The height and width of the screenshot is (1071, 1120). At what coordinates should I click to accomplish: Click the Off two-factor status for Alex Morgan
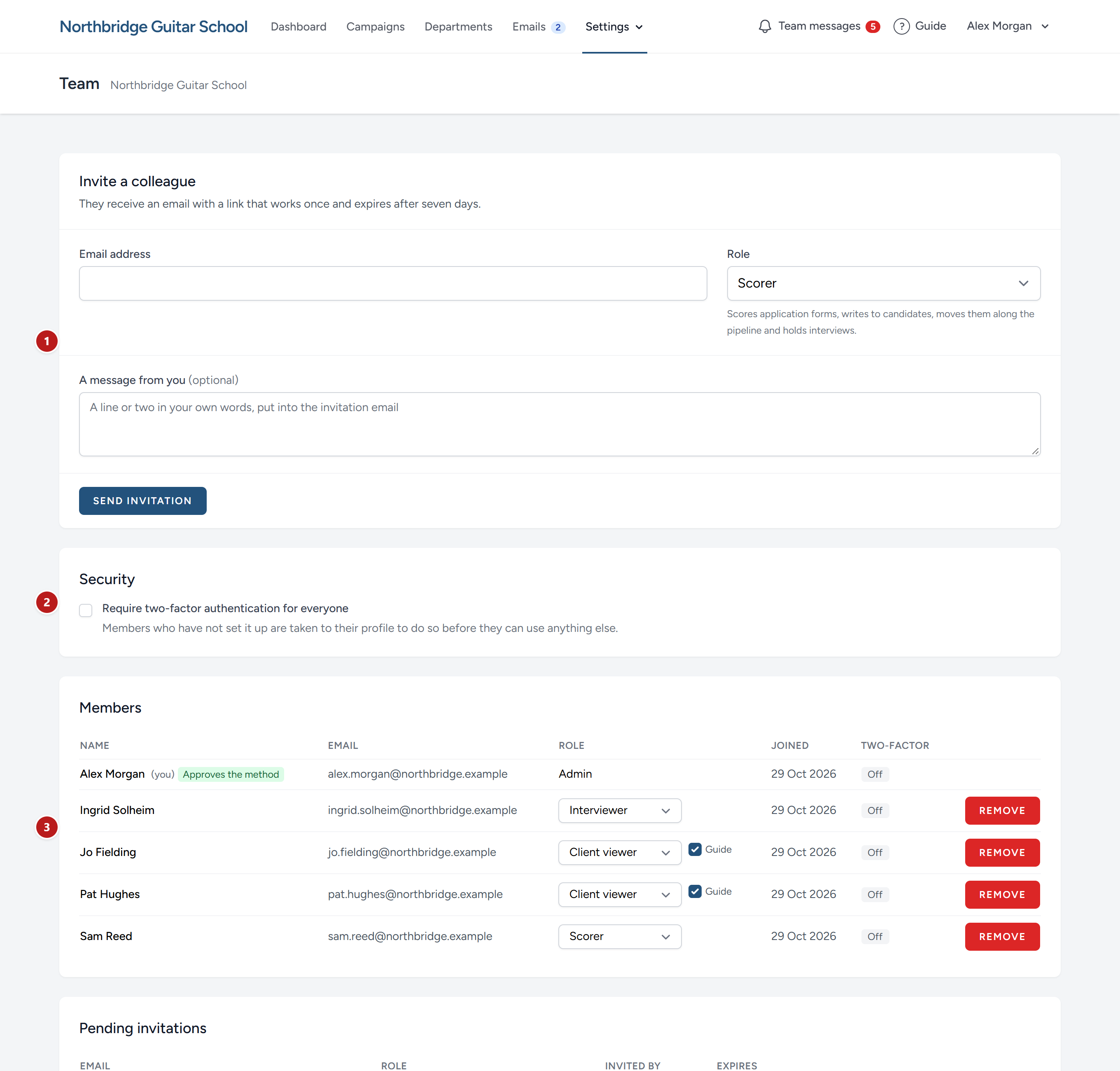click(875, 774)
